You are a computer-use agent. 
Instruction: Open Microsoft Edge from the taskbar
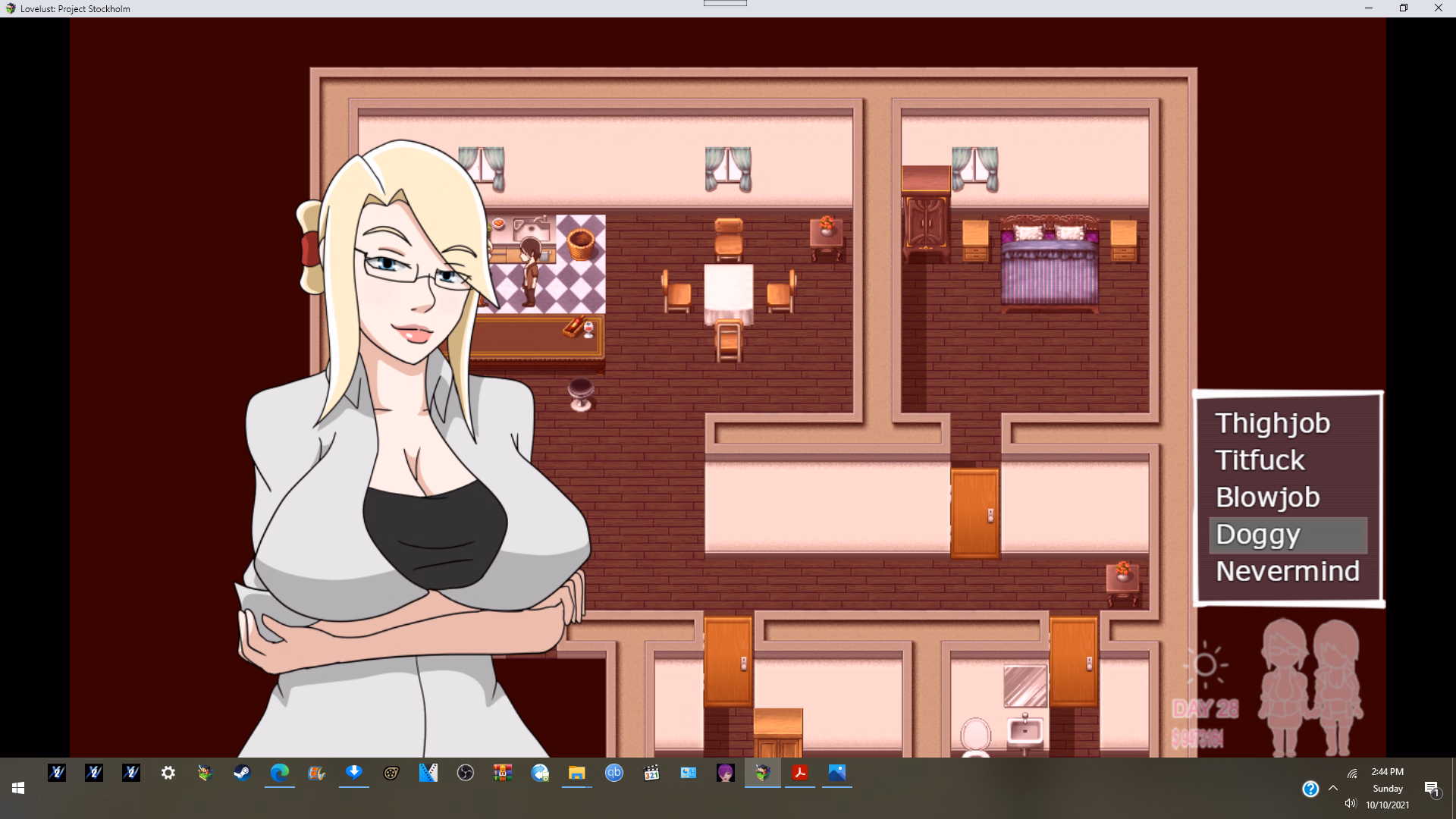[280, 773]
